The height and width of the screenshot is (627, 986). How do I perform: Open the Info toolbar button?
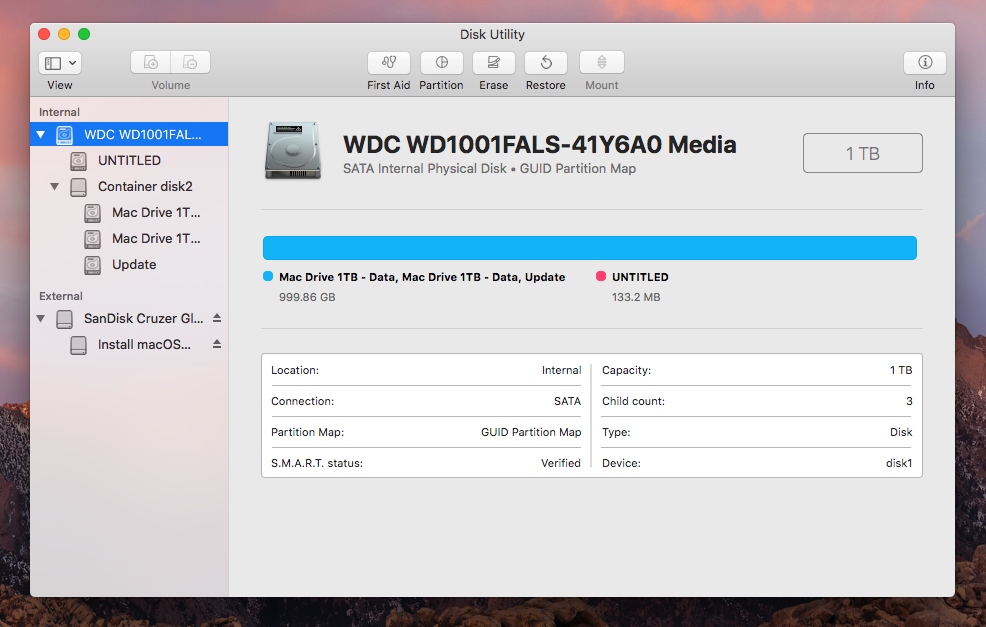point(924,62)
